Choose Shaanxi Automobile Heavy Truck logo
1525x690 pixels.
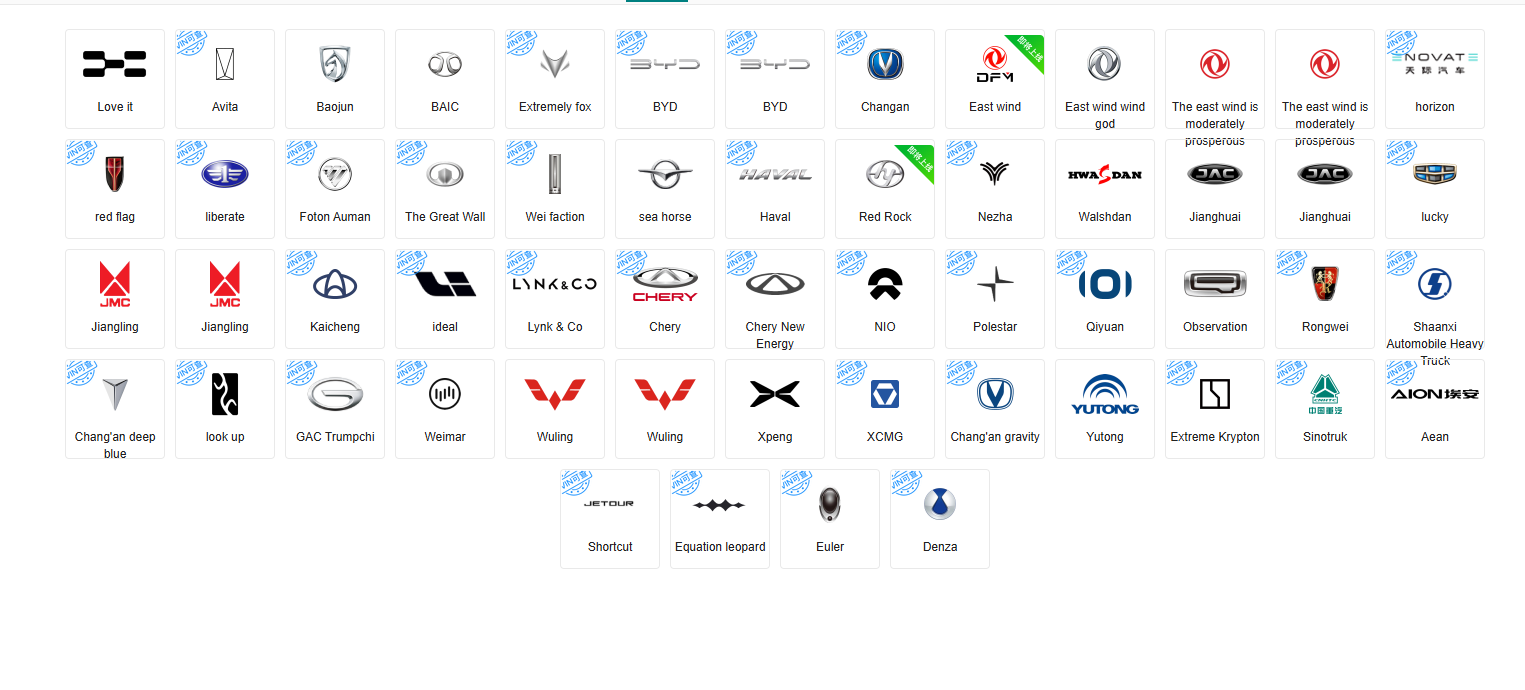[x=1435, y=284]
